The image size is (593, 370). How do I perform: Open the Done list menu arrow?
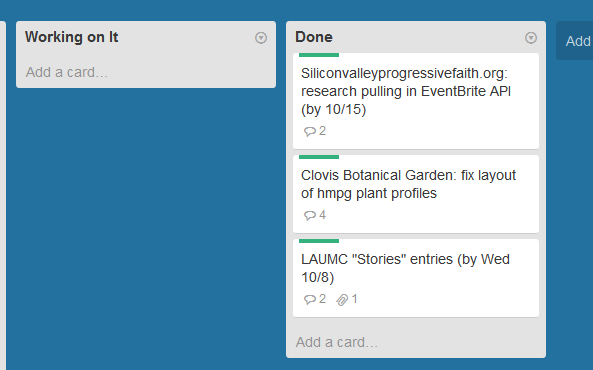coord(531,38)
